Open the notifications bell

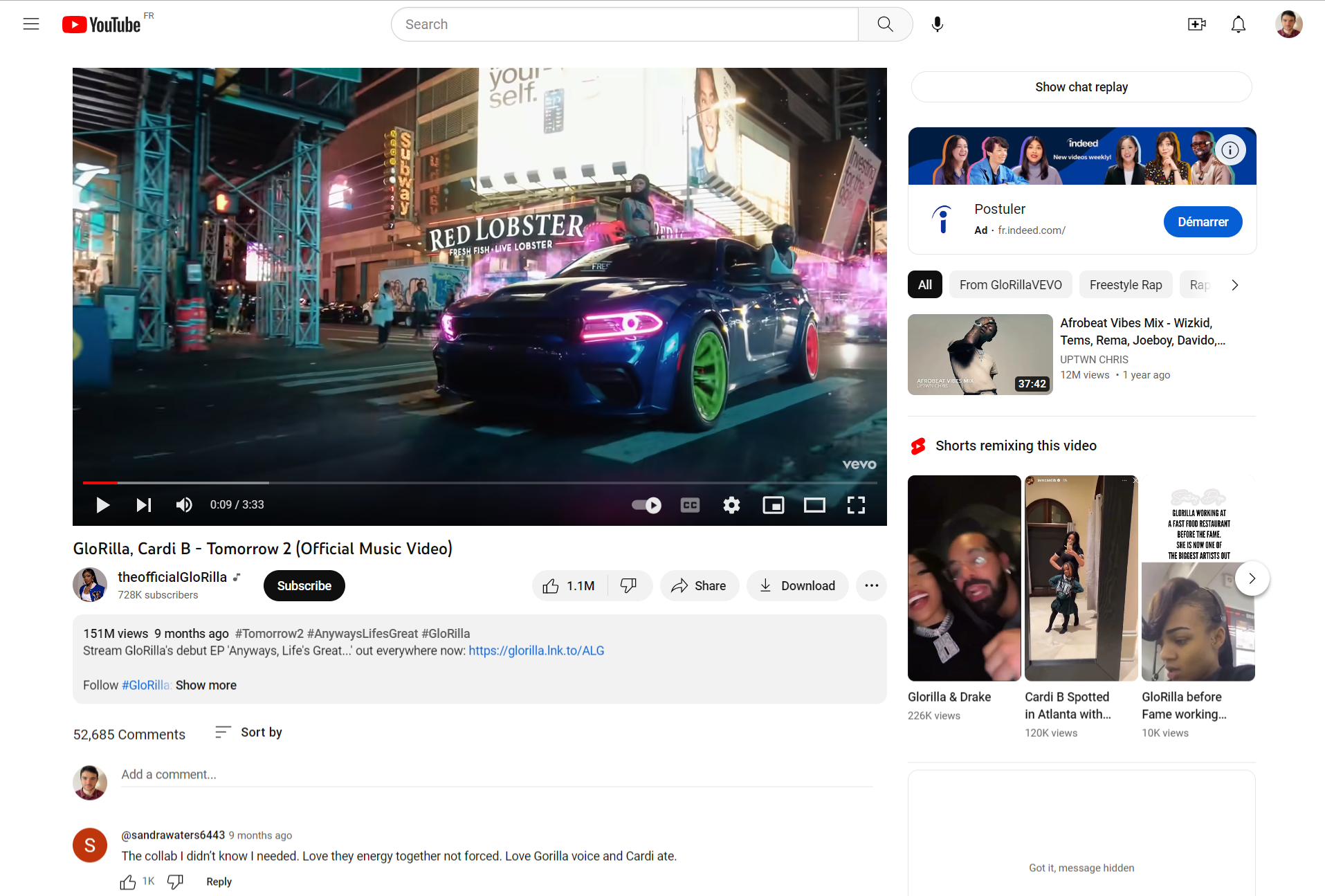click(x=1238, y=24)
